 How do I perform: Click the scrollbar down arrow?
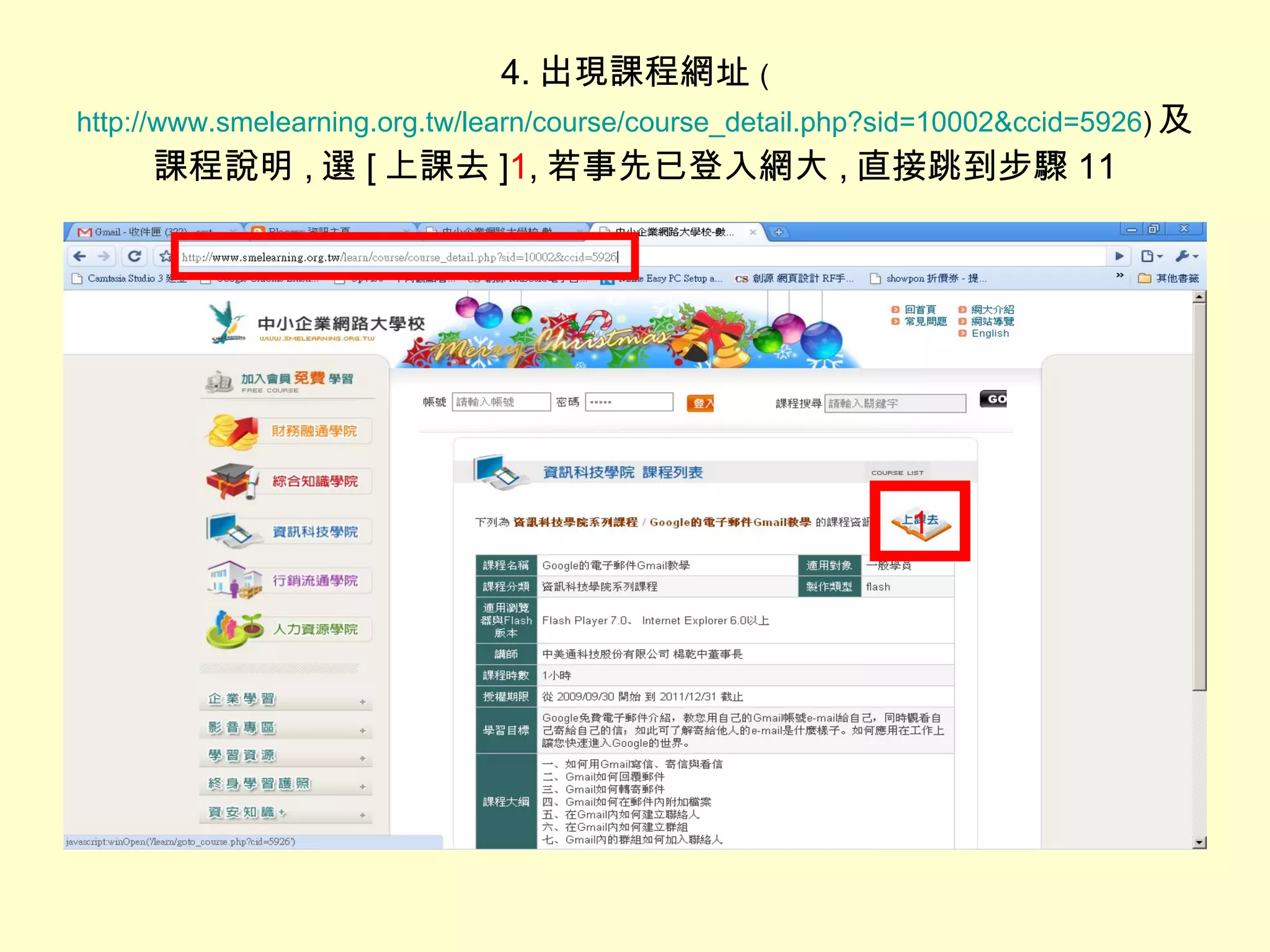tap(1199, 842)
